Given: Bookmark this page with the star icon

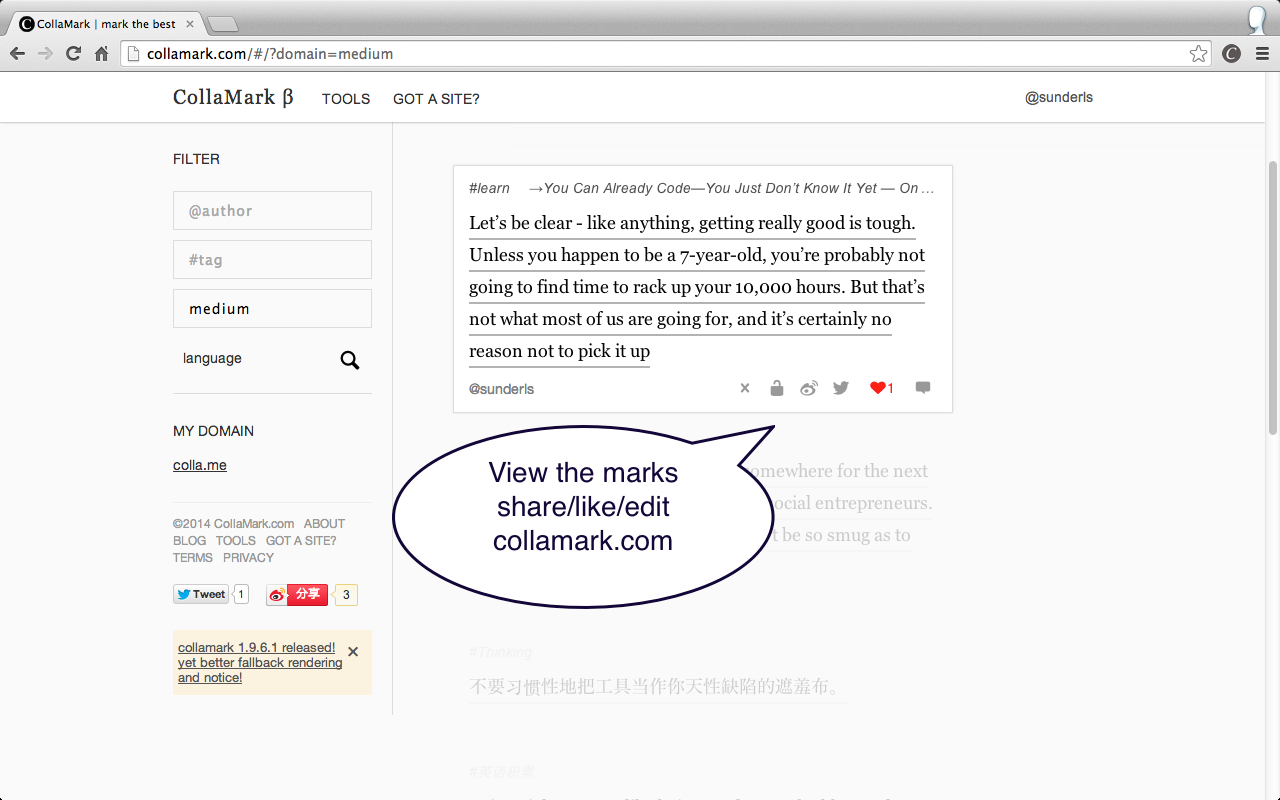Looking at the screenshot, I should (x=1198, y=54).
